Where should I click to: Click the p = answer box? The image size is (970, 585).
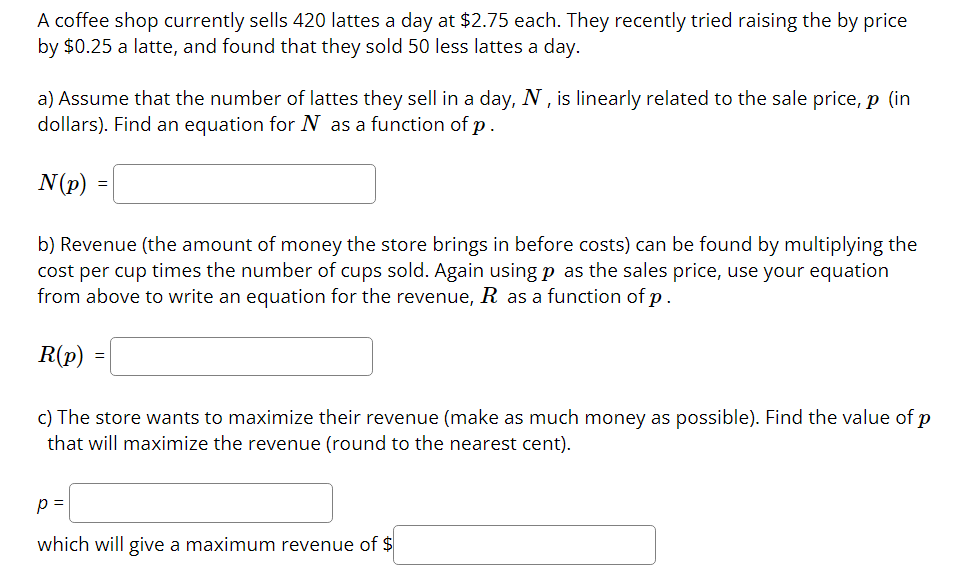pyautogui.click(x=200, y=502)
